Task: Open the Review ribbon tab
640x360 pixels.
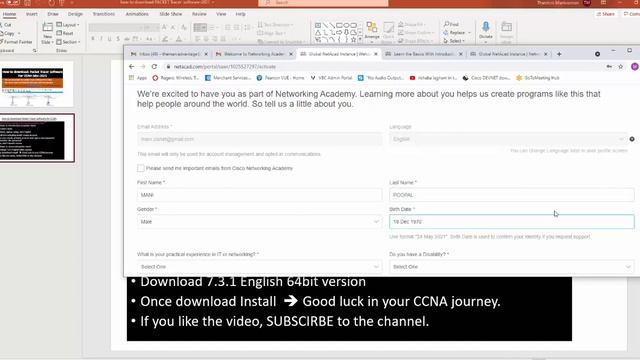Action: tap(199, 14)
